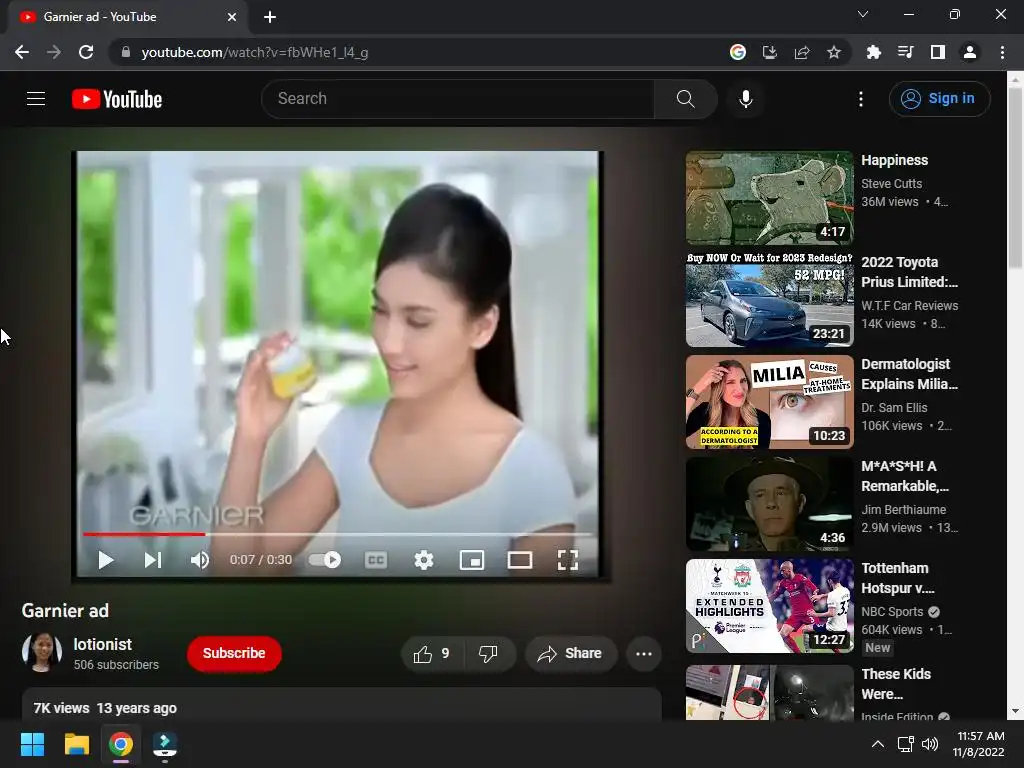Select the Garnier ad - YouTube tab

127,17
